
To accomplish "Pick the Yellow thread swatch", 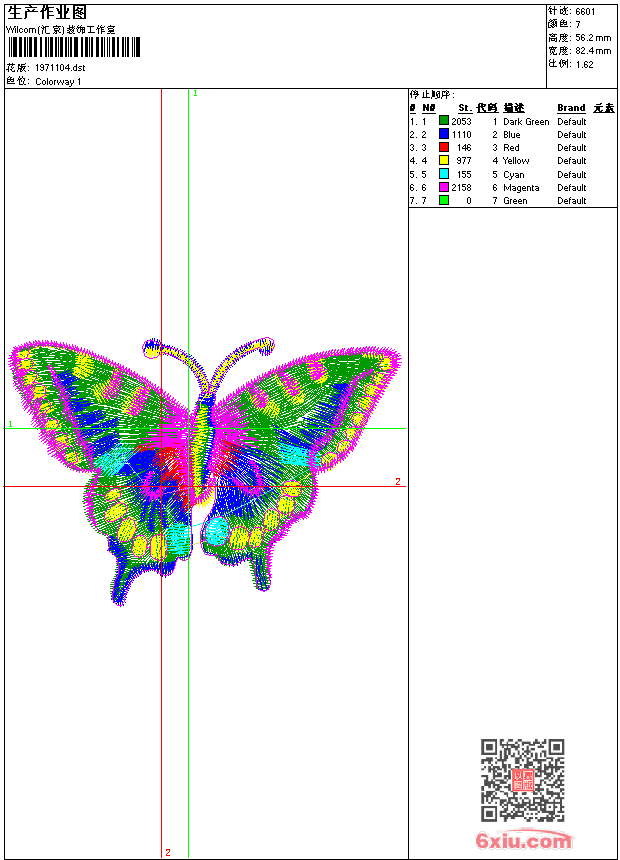I will (444, 160).
